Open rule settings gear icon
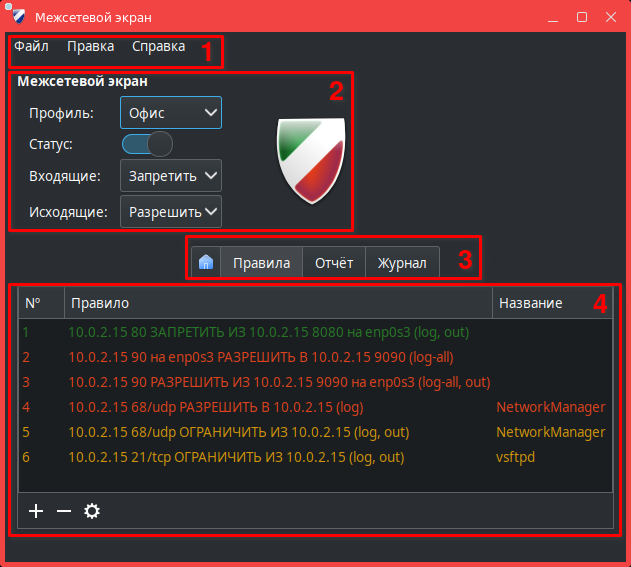Image resolution: width=631 pixels, height=567 pixels. click(92, 511)
